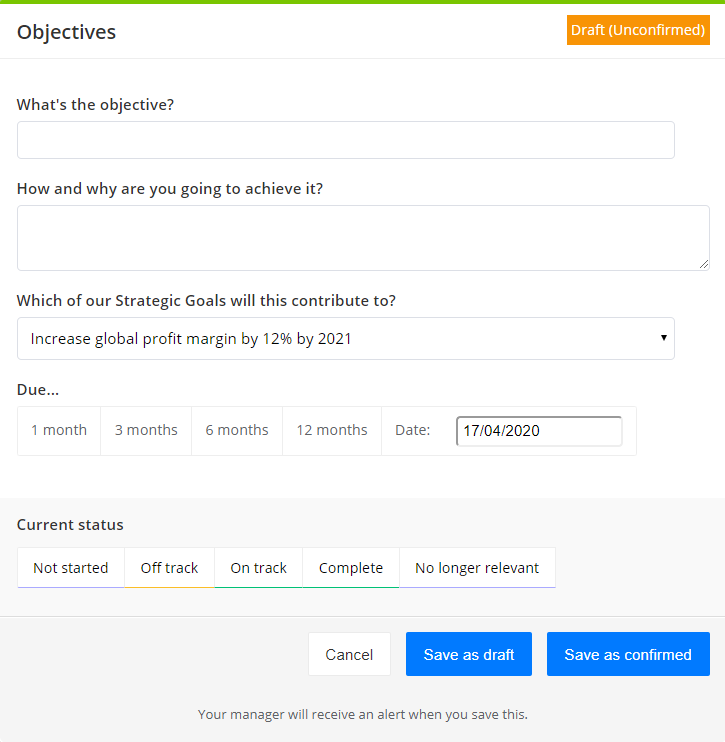The height and width of the screenshot is (742, 725).
Task: Click the due date field showing 17/04/2020
Action: pyautogui.click(x=539, y=431)
